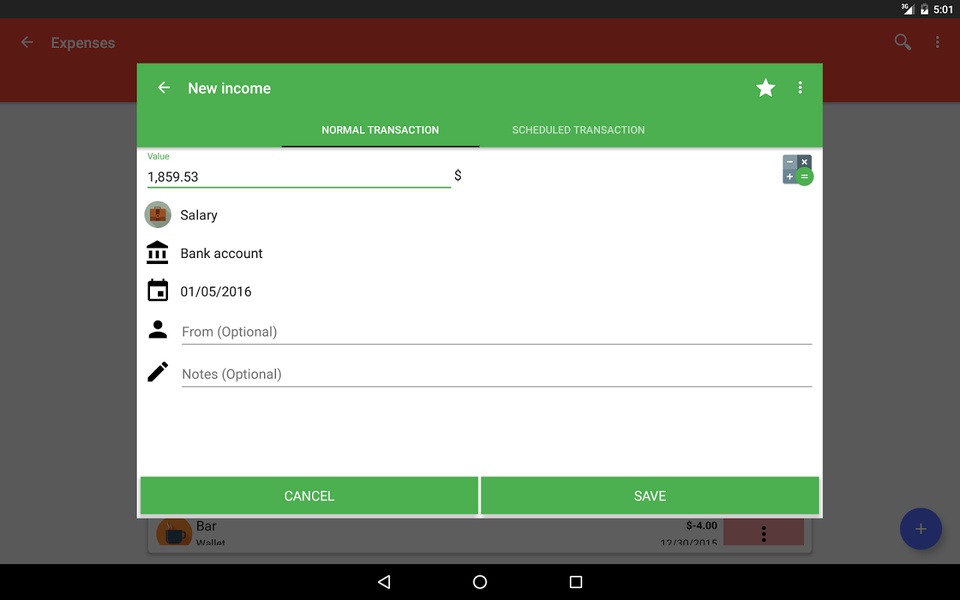This screenshot has height=600, width=960.
Task: Tap the pencil icon beside Notes field
Action: pyautogui.click(x=158, y=372)
